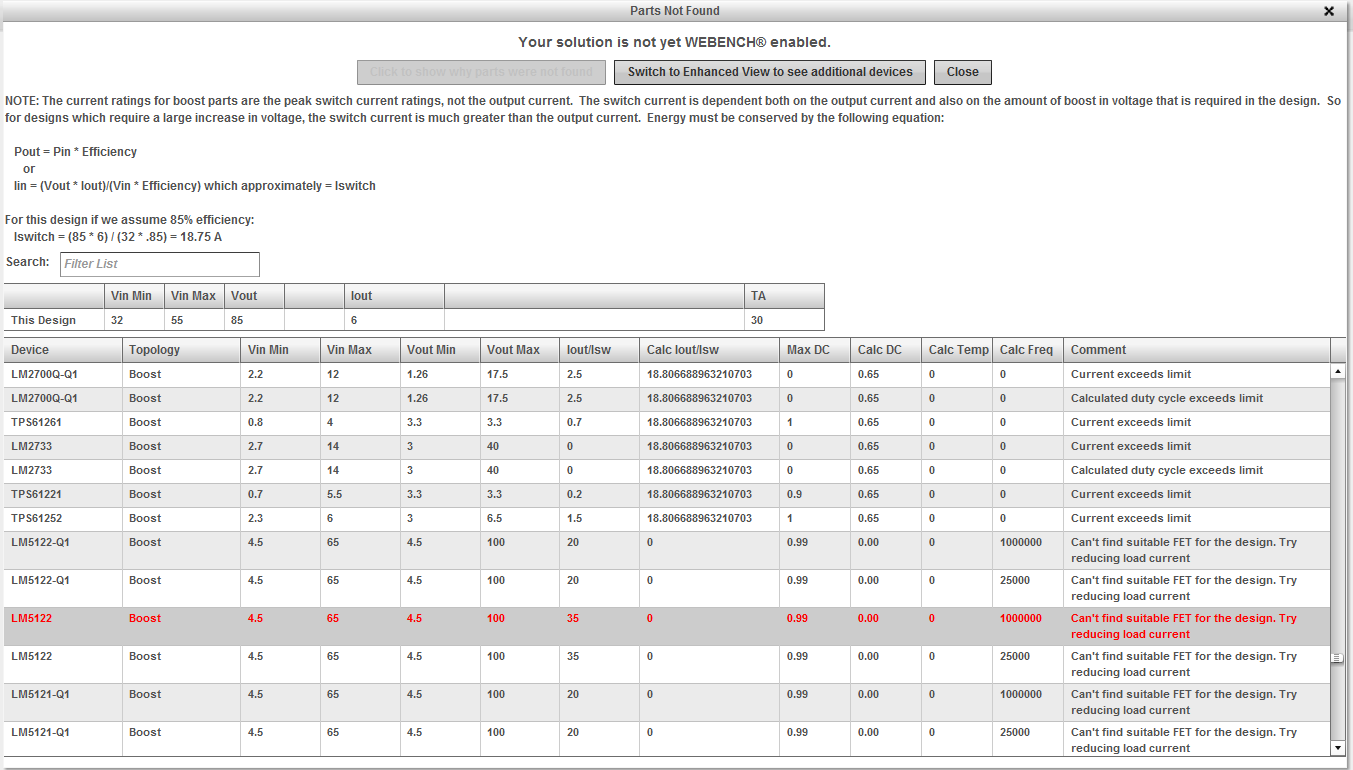Select the TPS61221 device row
Screen dimensions: 1353x770
click(667, 494)
